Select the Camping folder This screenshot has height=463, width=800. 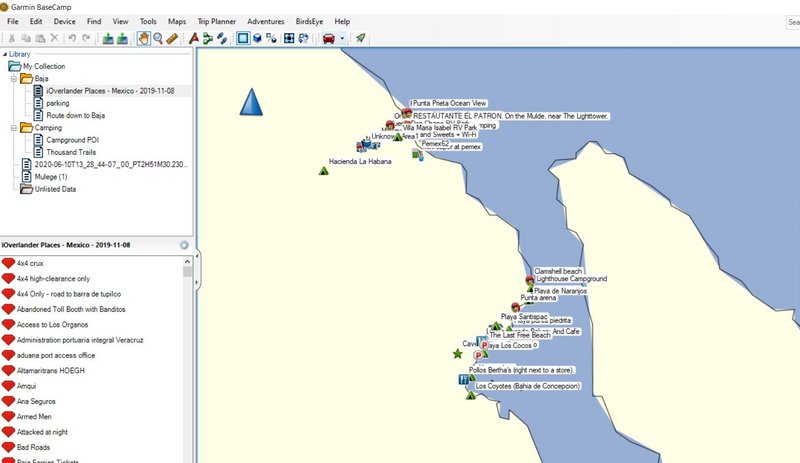click(48, 128)
